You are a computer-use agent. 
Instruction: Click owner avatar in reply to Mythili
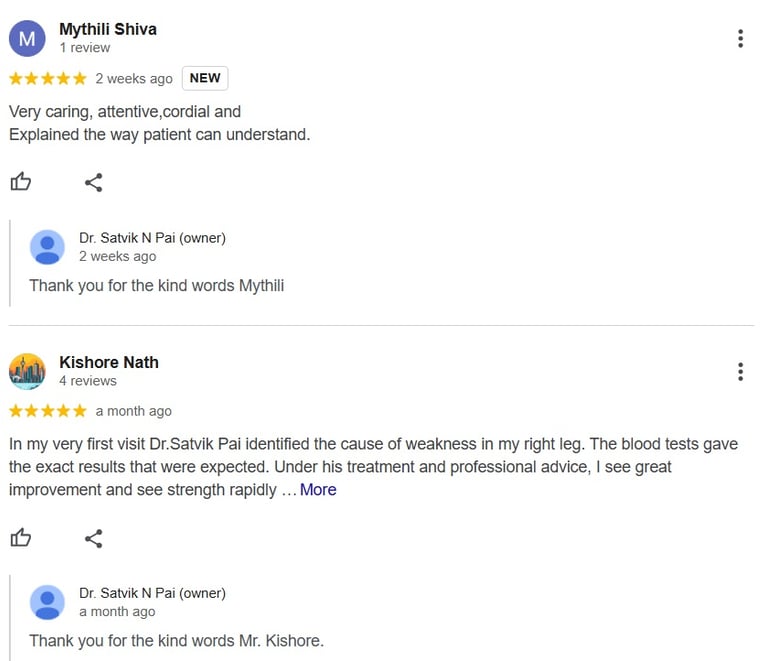(47, 247)
